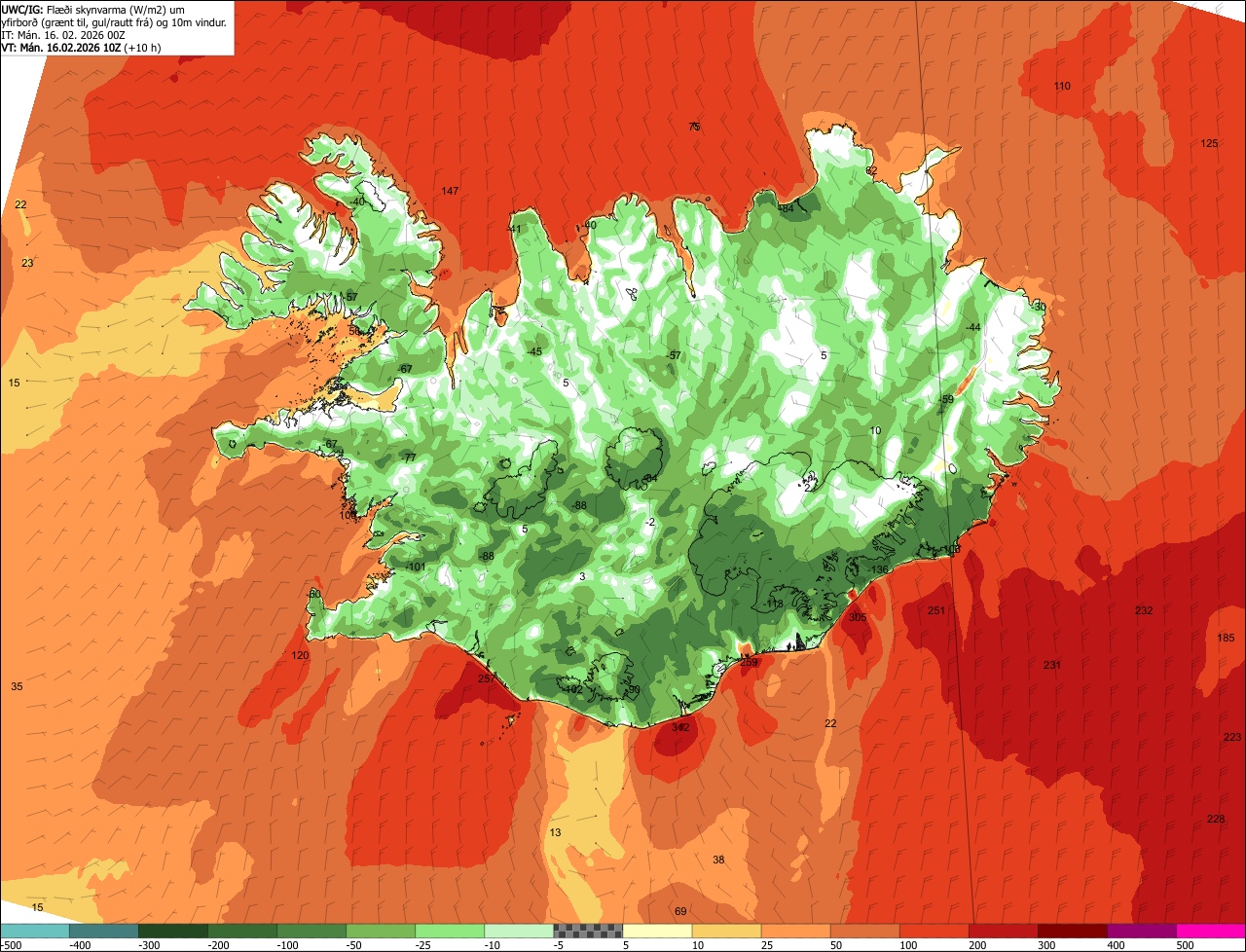Click the map value 125
Screen dimensions: 1246x952
(x=1209, y=144)
